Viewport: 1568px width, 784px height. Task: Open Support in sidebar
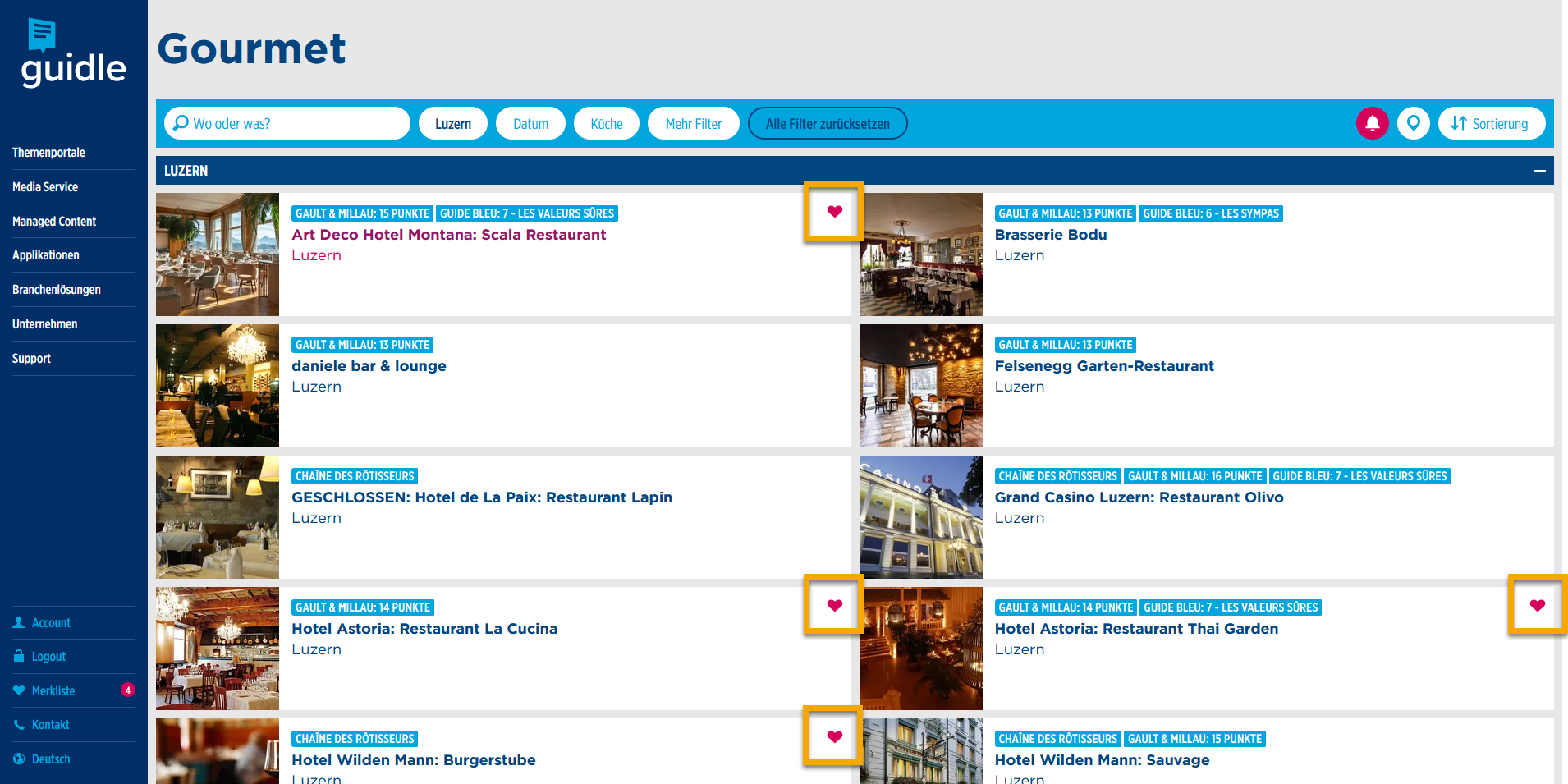point(31,359)
